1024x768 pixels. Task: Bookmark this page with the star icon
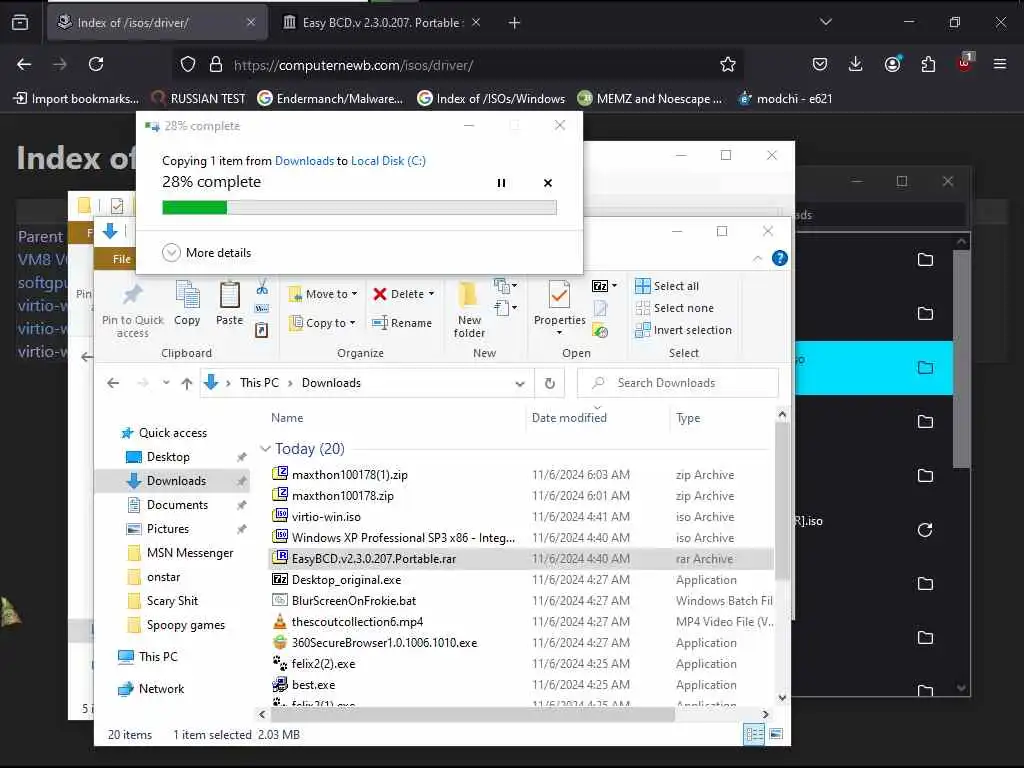(728, 64)
